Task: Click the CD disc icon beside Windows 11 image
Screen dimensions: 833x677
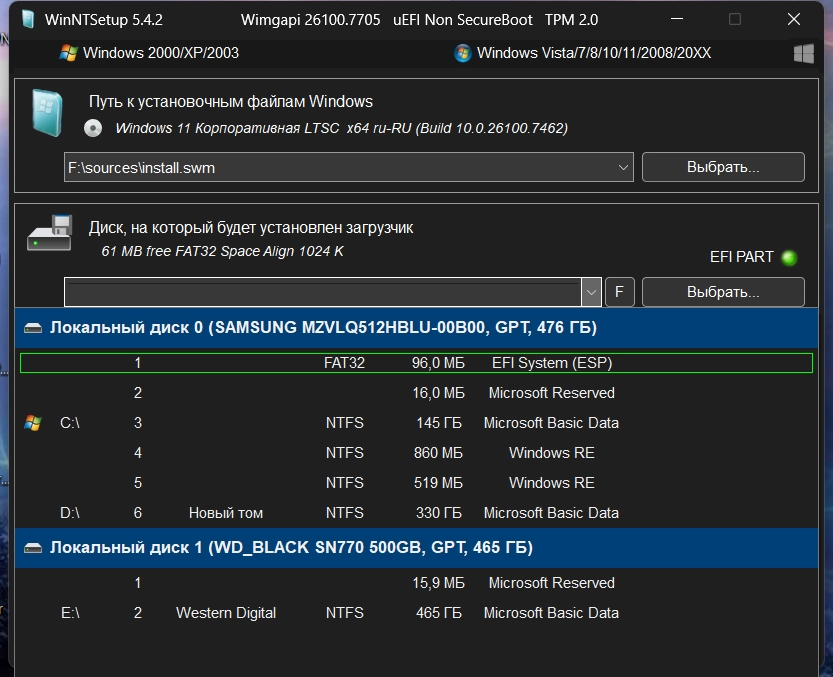Action: click(93, 128)
